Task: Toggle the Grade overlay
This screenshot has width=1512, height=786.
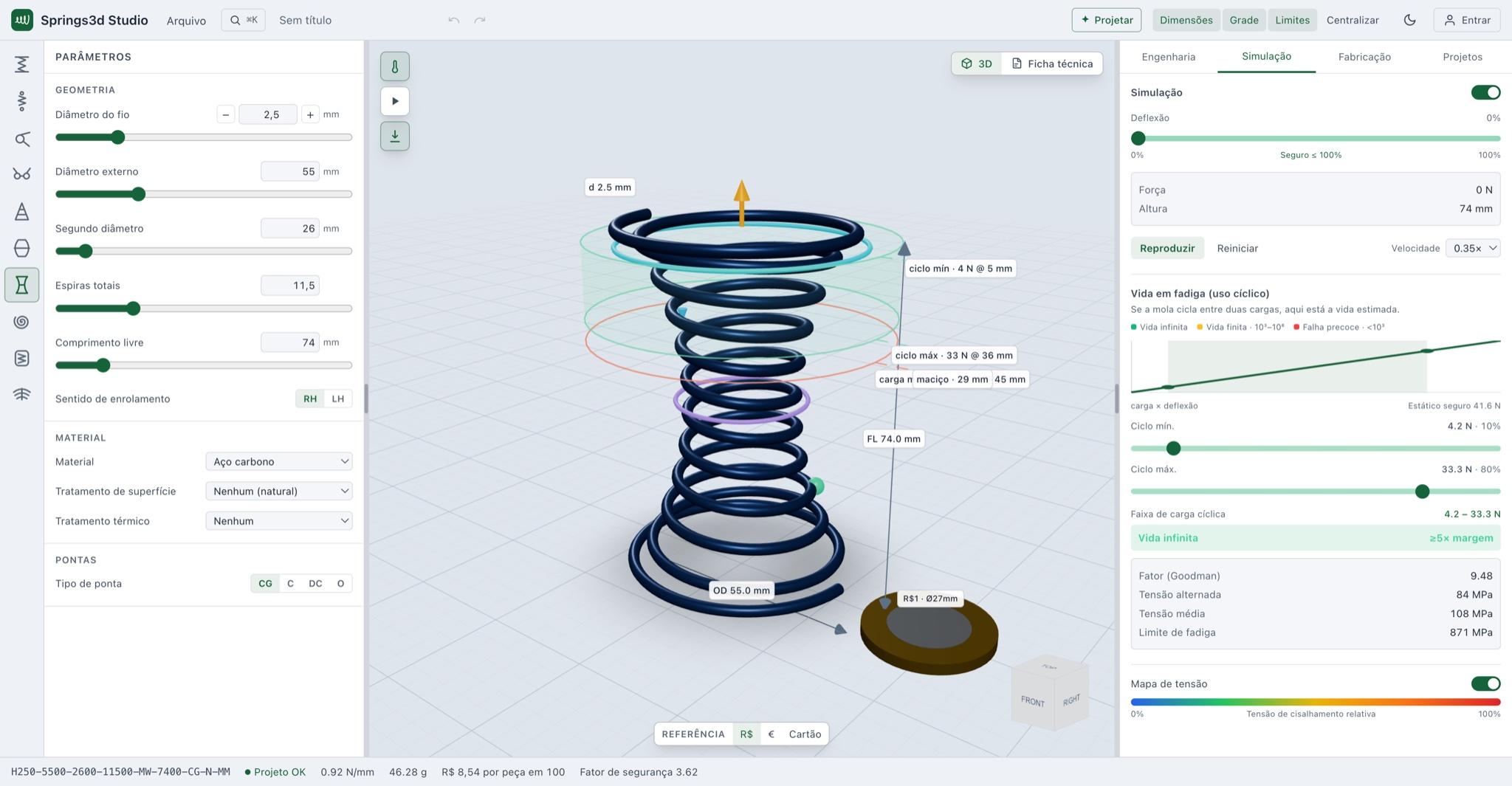Action: 1244,20
